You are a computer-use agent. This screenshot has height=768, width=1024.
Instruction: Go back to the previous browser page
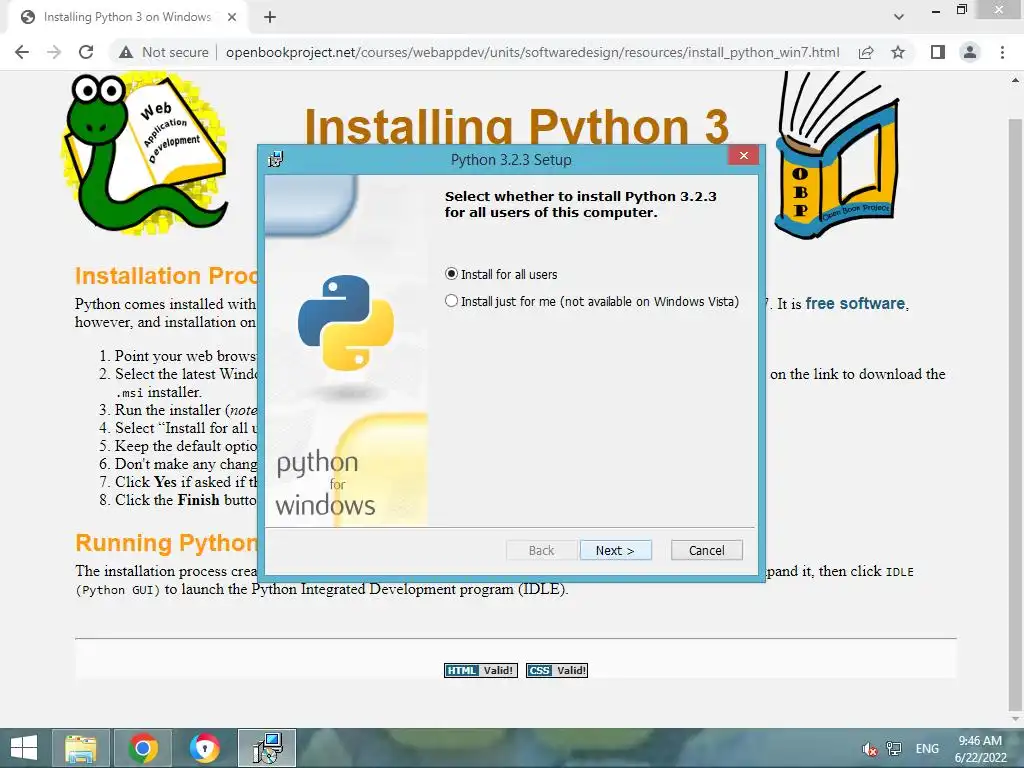22,52
